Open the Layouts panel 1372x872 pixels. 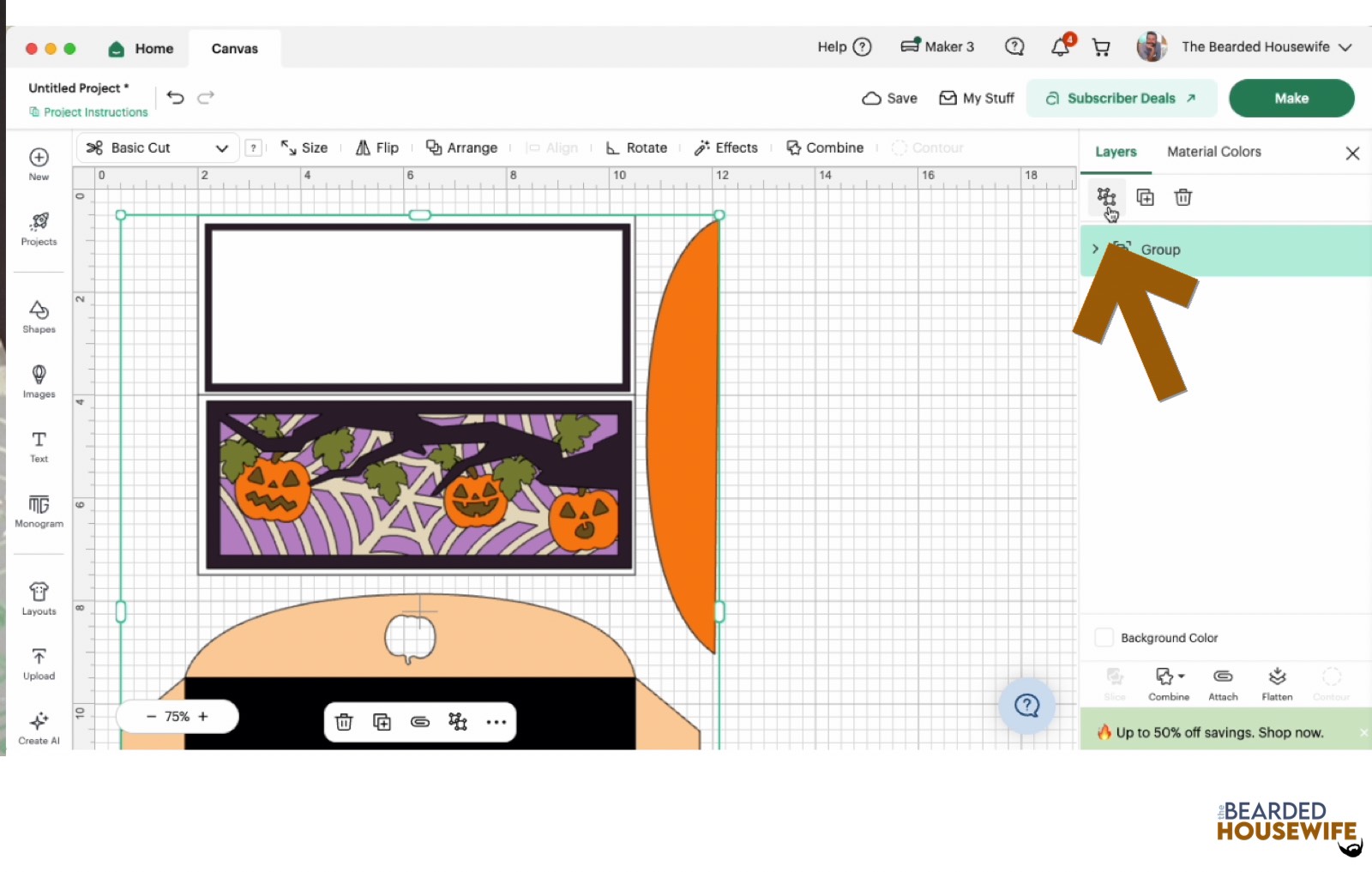[x=39, y=598]
